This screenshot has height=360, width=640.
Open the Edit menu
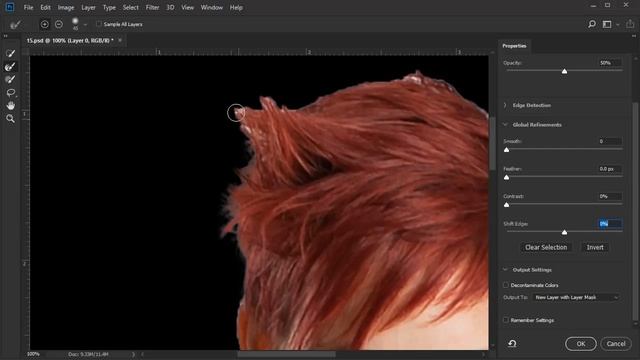point(45,7)
